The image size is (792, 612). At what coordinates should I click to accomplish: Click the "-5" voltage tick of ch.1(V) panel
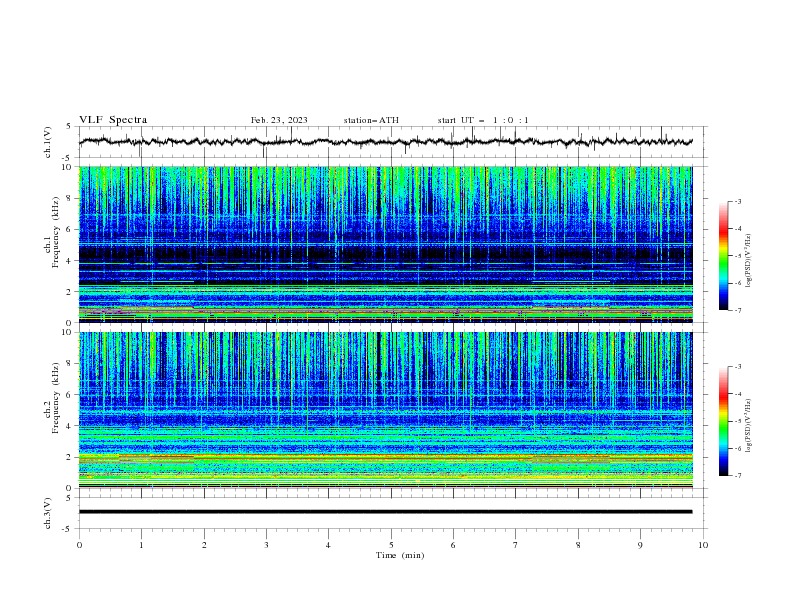[x=68, y=158]
